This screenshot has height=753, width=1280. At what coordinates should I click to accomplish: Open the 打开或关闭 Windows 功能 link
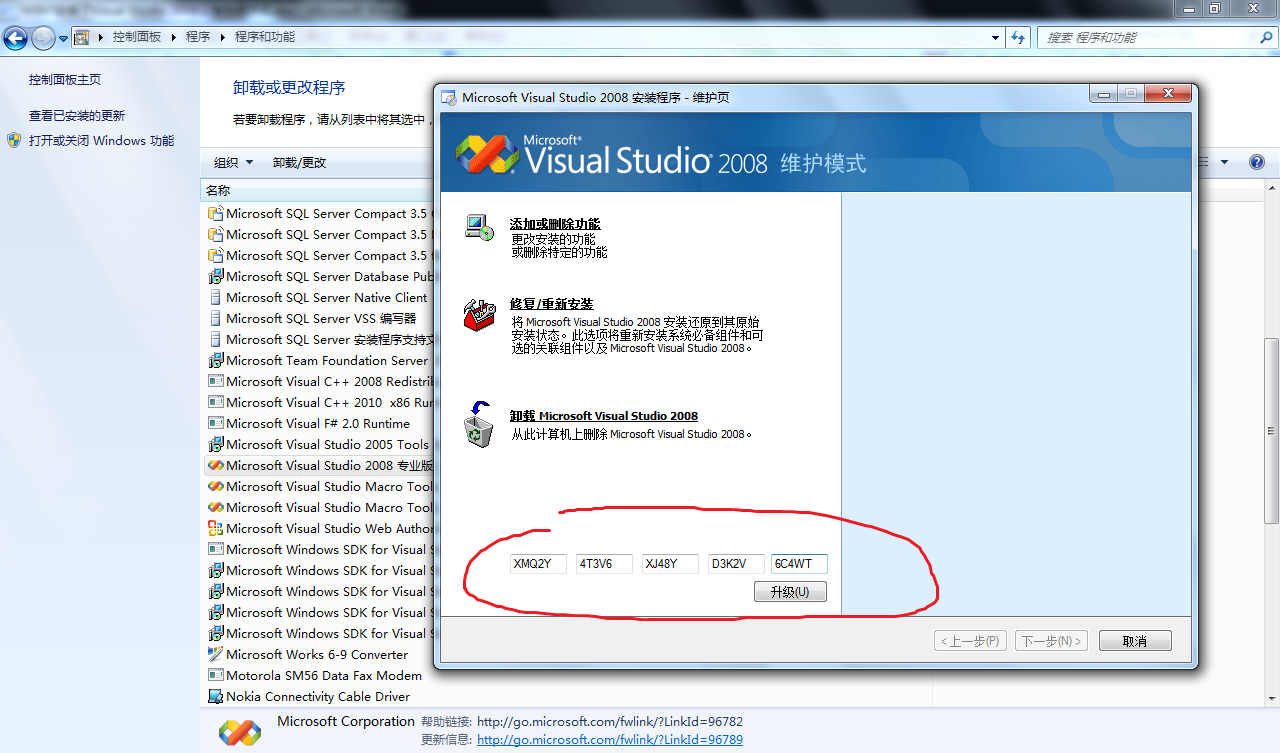tap(101, 140)
